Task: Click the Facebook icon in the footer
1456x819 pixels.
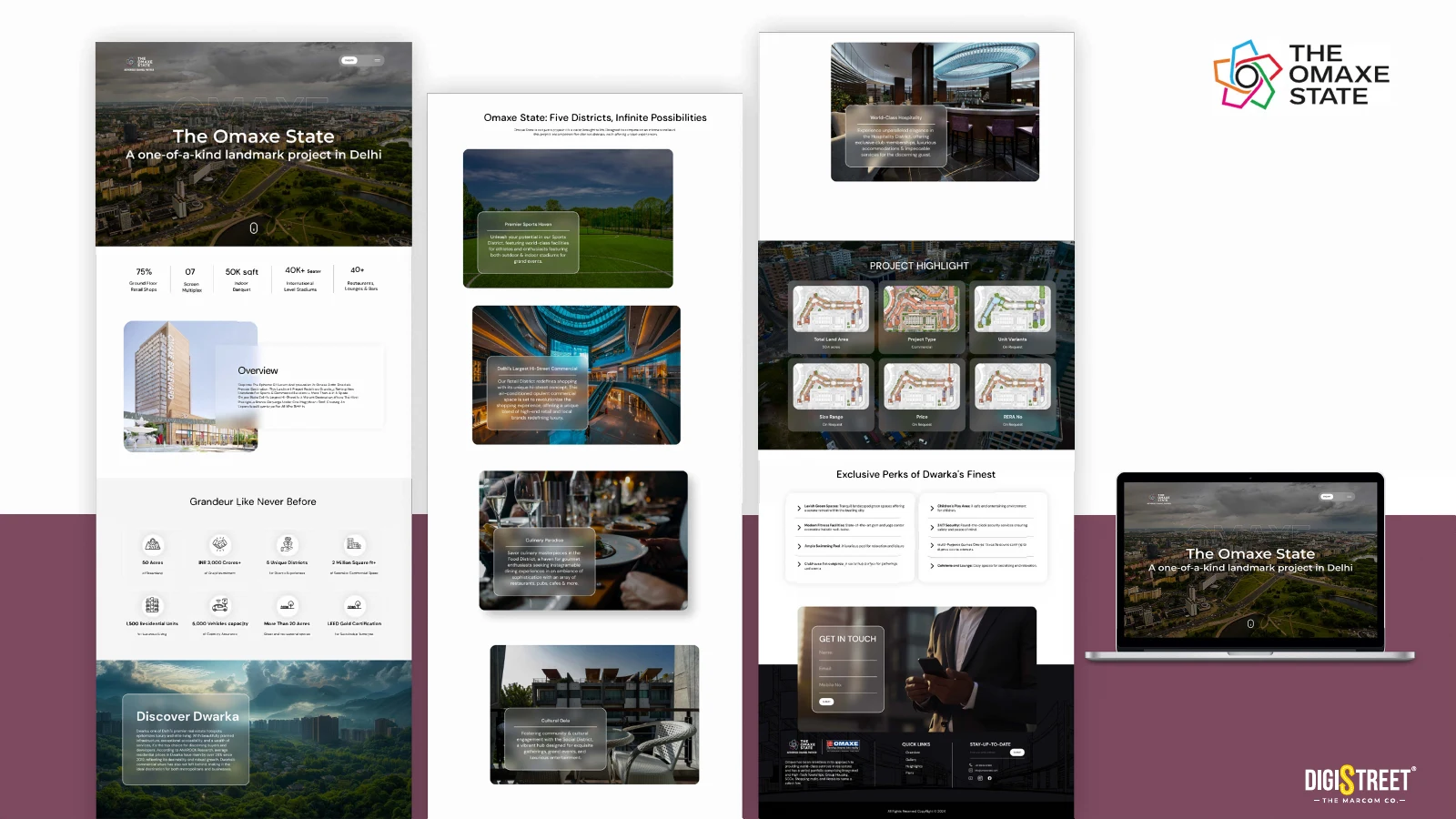Action: (989, 778)
